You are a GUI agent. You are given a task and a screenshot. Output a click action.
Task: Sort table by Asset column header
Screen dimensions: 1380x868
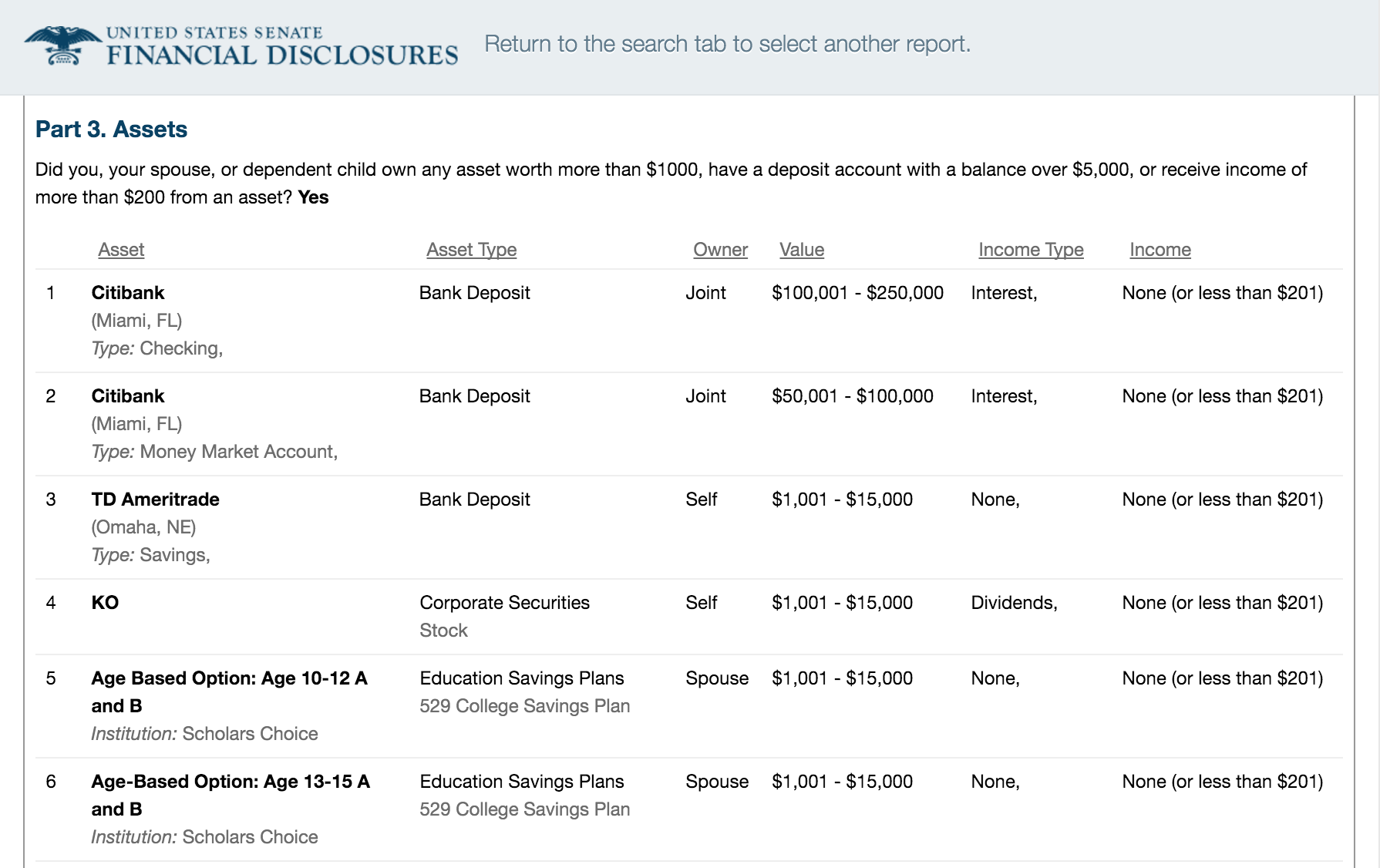point(121,250)
